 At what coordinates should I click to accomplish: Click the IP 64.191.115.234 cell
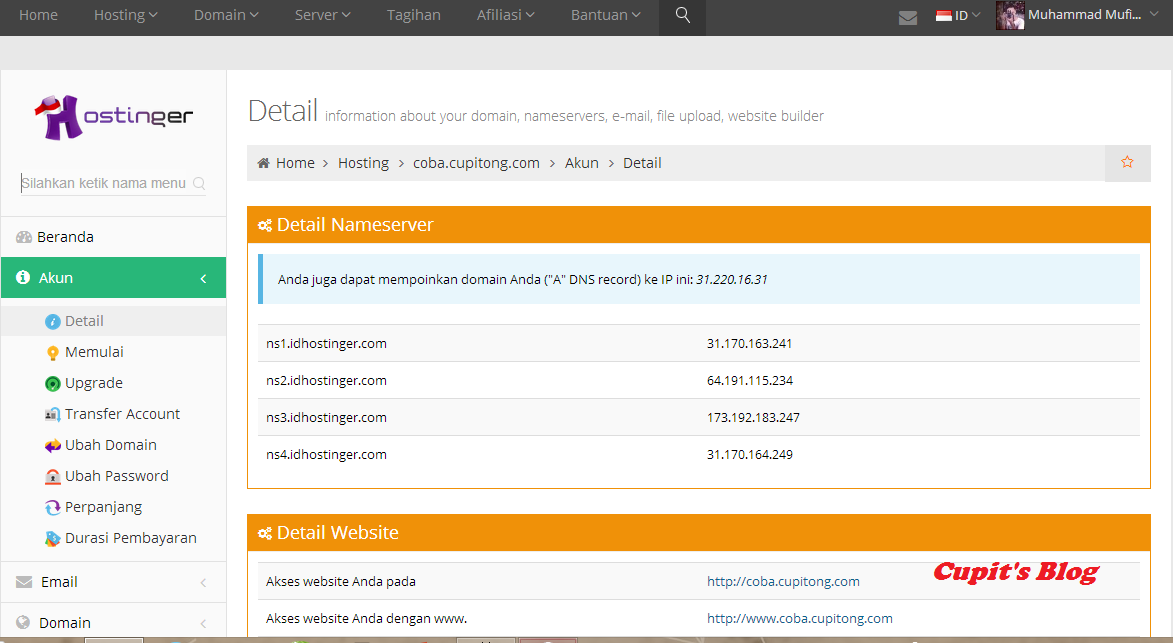click(x=750, y=381)
